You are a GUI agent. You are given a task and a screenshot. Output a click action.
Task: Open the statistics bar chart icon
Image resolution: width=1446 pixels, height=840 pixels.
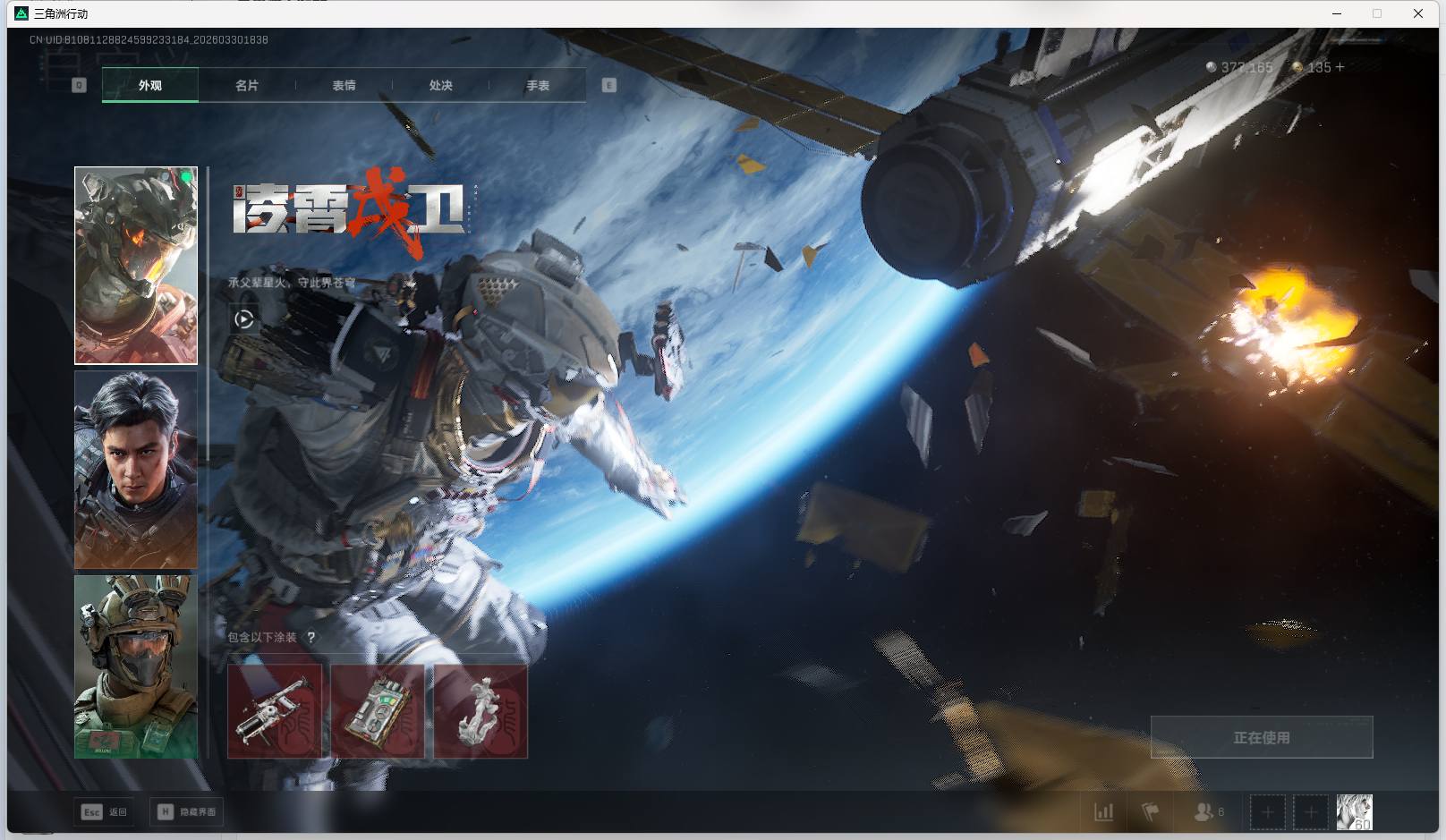tap(1104, 812)
